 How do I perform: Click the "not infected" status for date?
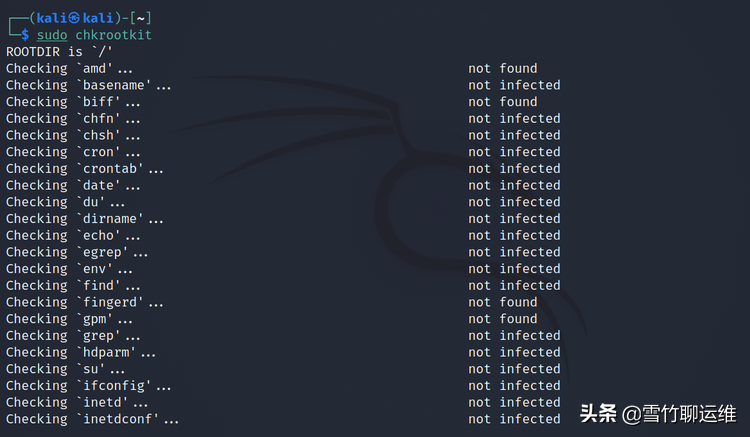click(514, 185)
